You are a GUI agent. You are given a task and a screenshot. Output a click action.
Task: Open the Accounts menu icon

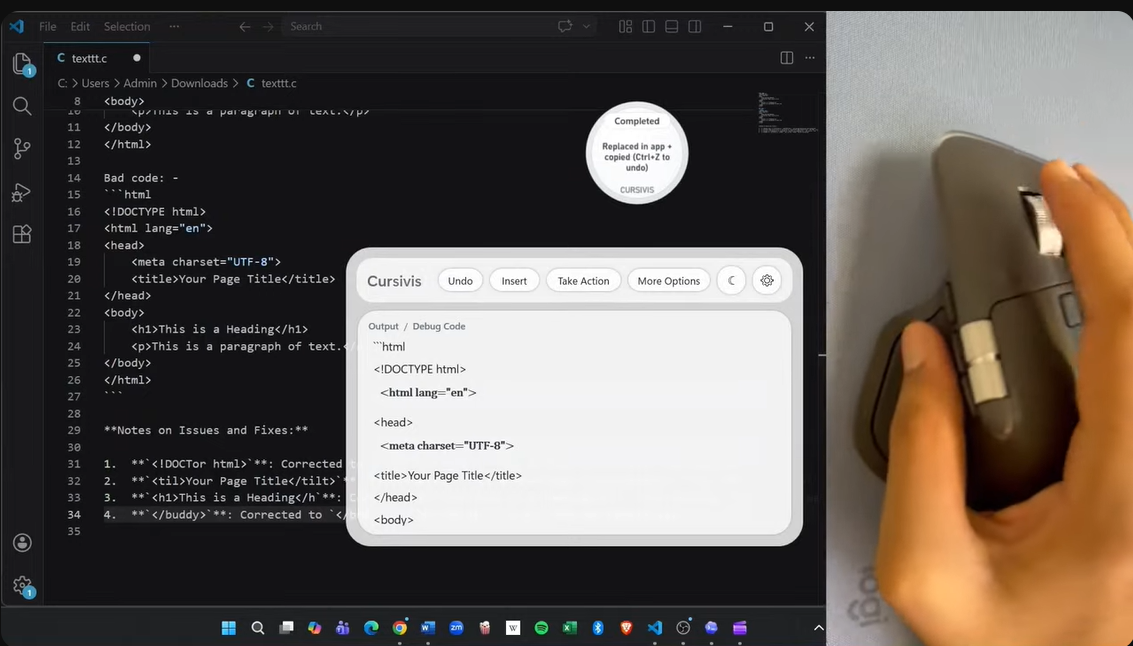coord(22,543)
